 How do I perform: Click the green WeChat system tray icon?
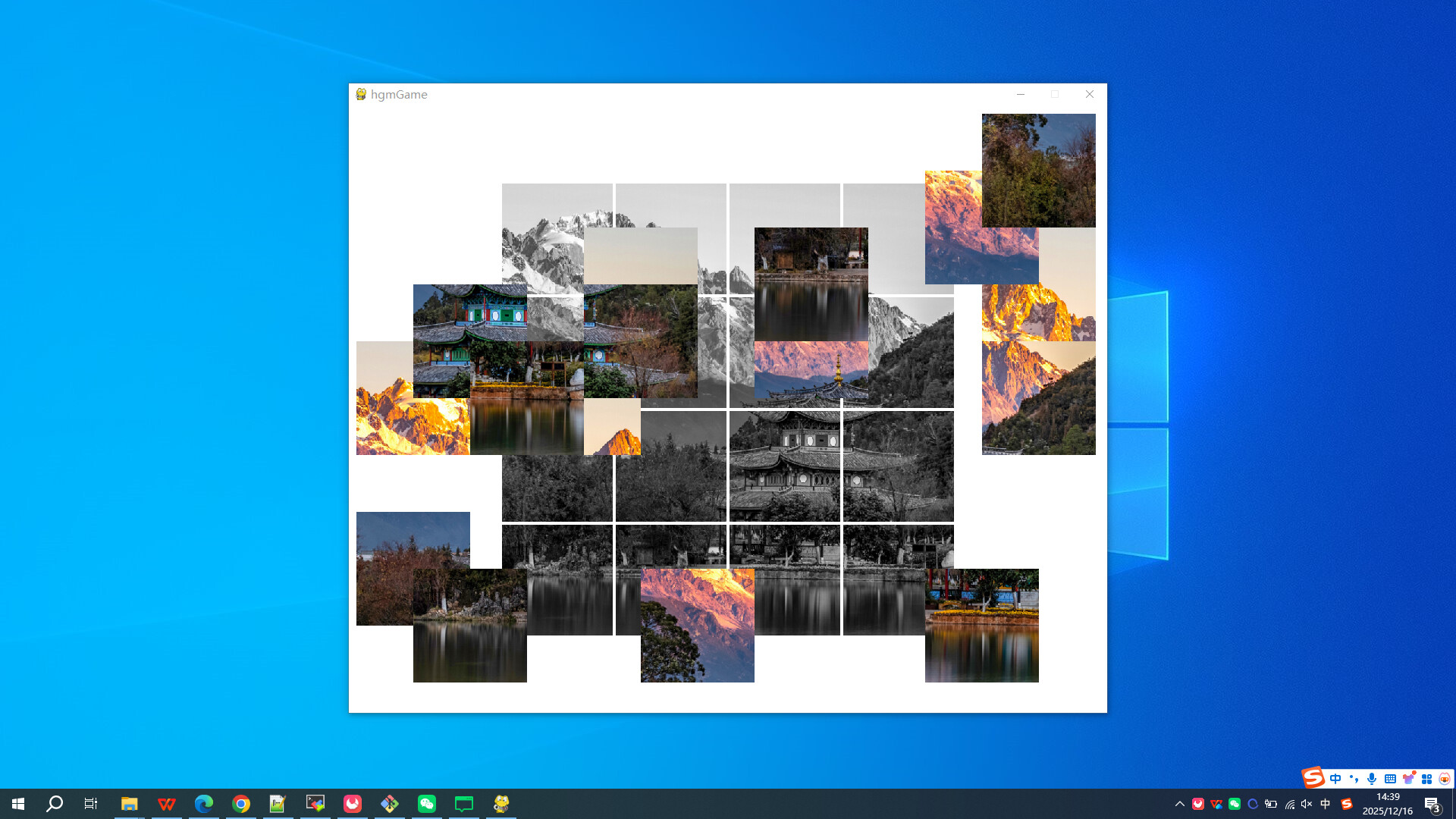[1235, 803]
